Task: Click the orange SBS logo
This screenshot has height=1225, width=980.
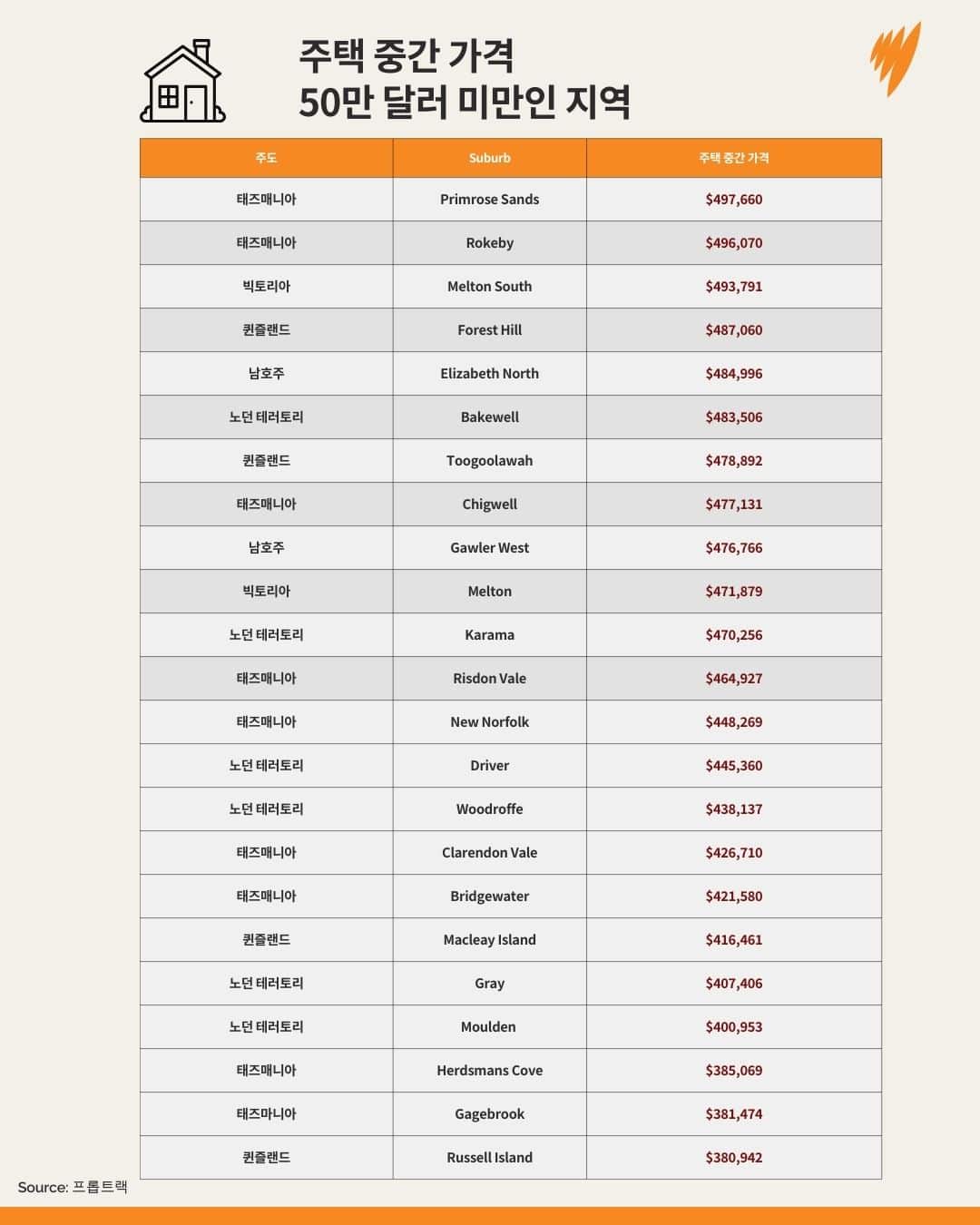Action: (x=895, y=58)
